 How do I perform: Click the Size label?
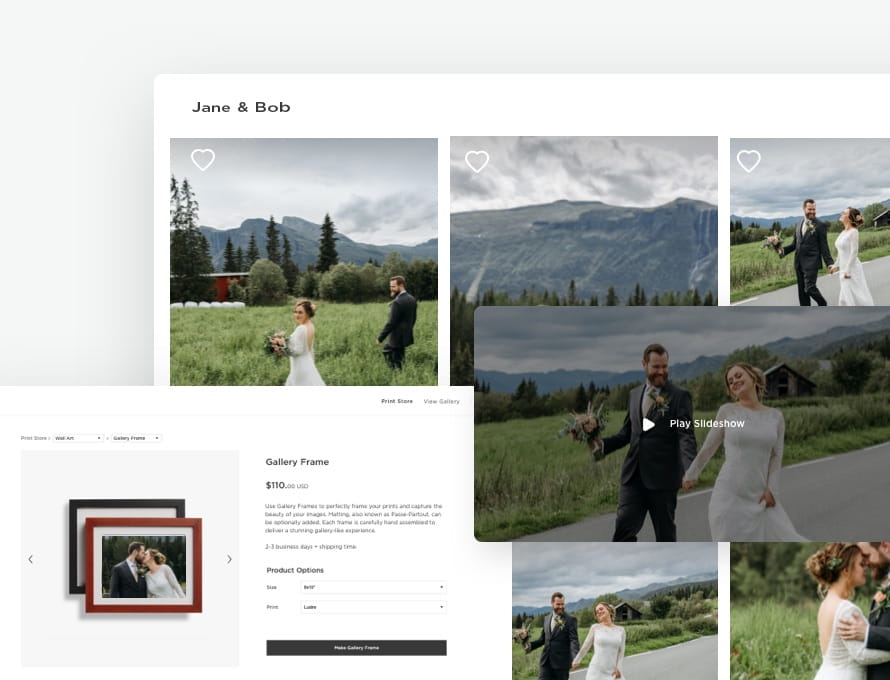click(x=271, y=587)
